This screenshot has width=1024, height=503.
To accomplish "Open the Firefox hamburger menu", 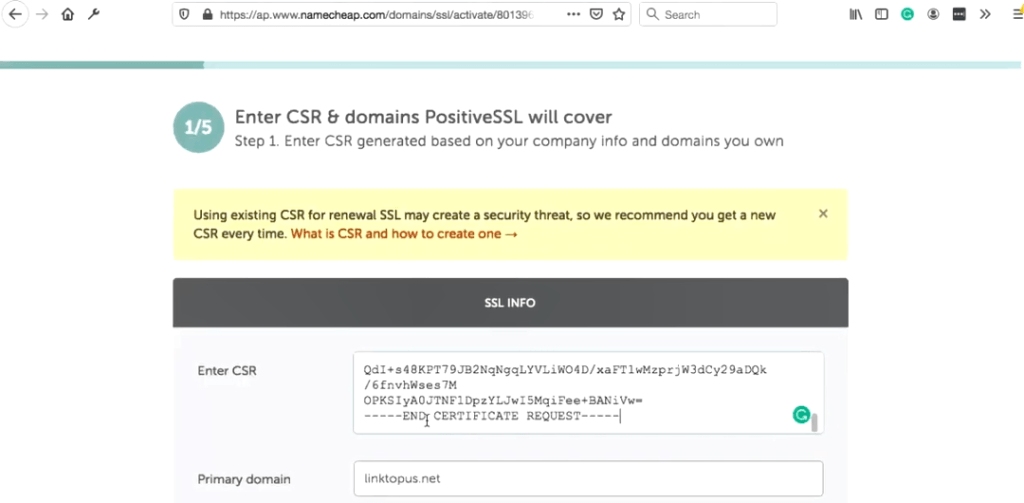I will point(1017,14).
